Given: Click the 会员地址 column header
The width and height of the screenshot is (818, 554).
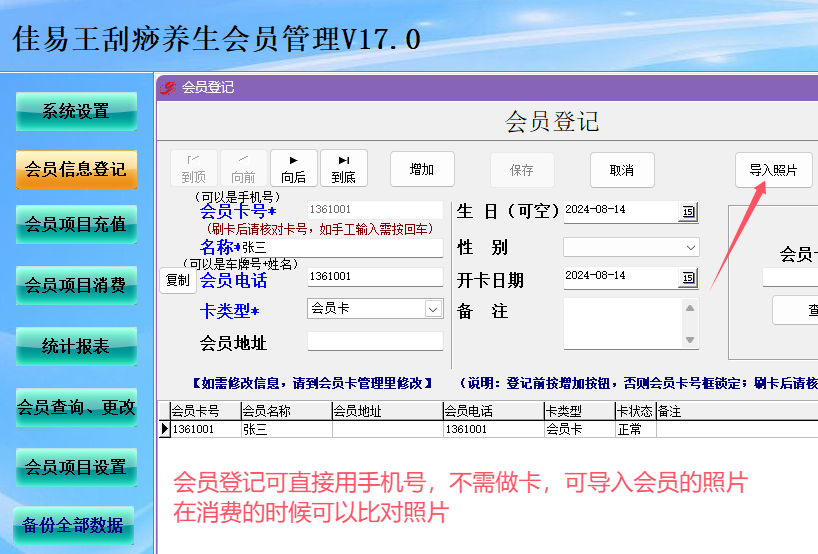Looking at the screenshot, I should coord(388,412).
